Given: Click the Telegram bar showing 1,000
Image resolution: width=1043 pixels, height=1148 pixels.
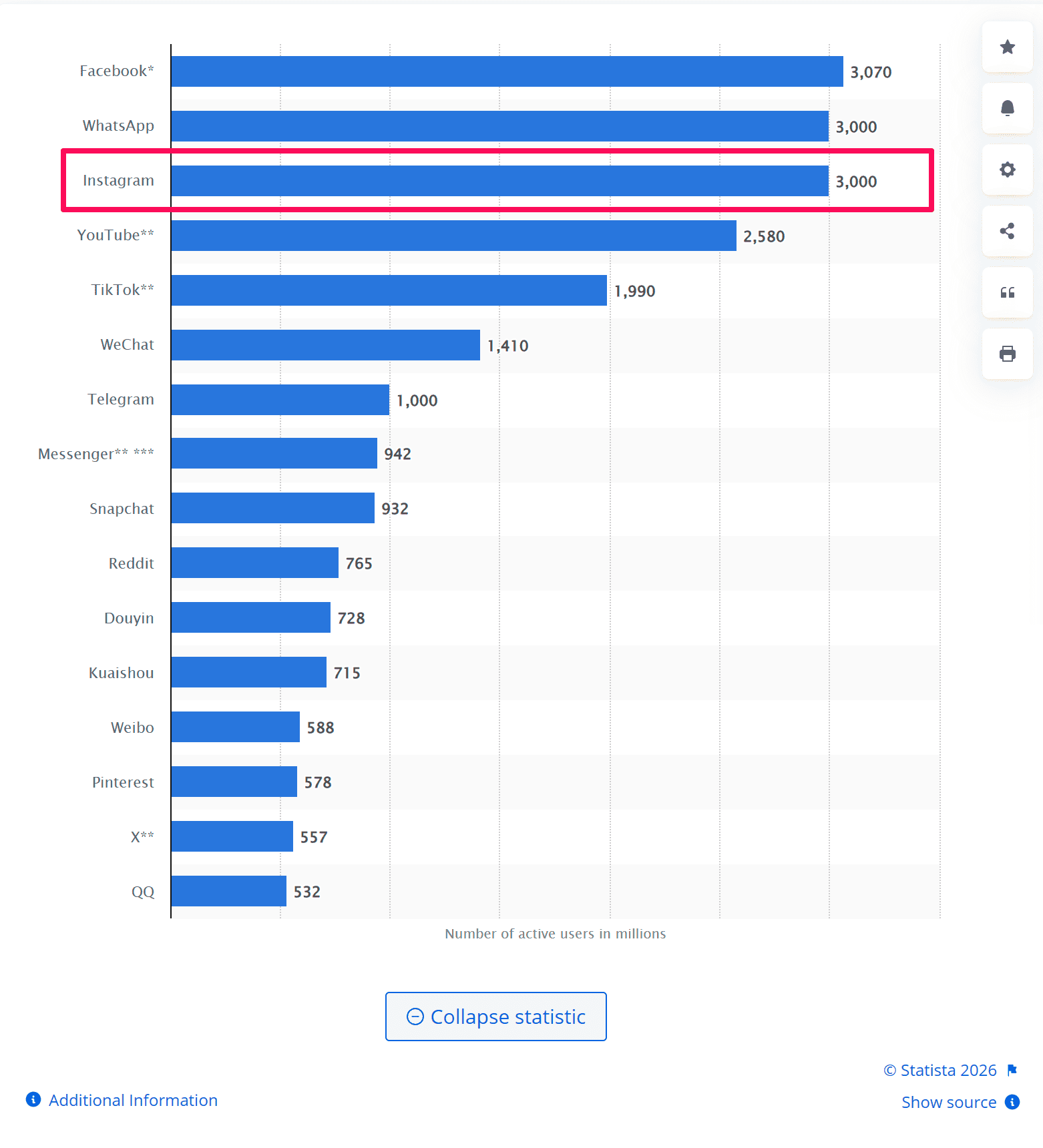Looking at the screenshot, I should (x=279, y=399).
